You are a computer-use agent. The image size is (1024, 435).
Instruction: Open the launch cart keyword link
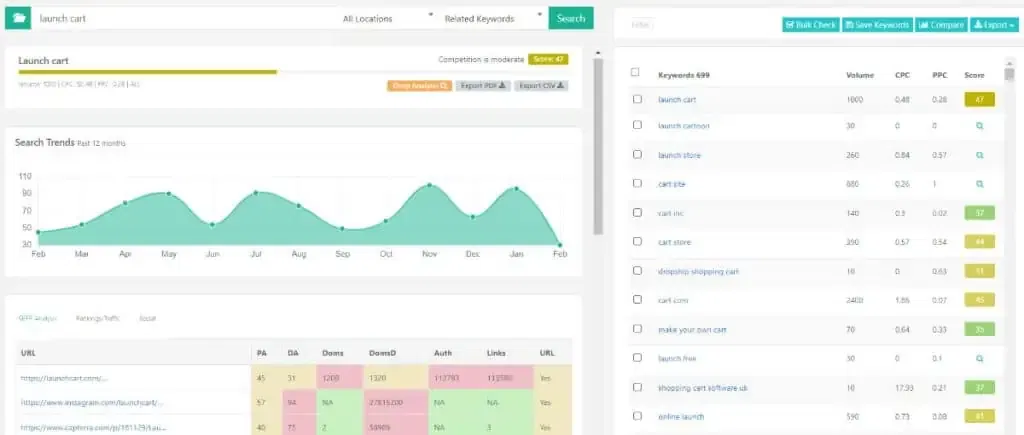pos(677,100)
